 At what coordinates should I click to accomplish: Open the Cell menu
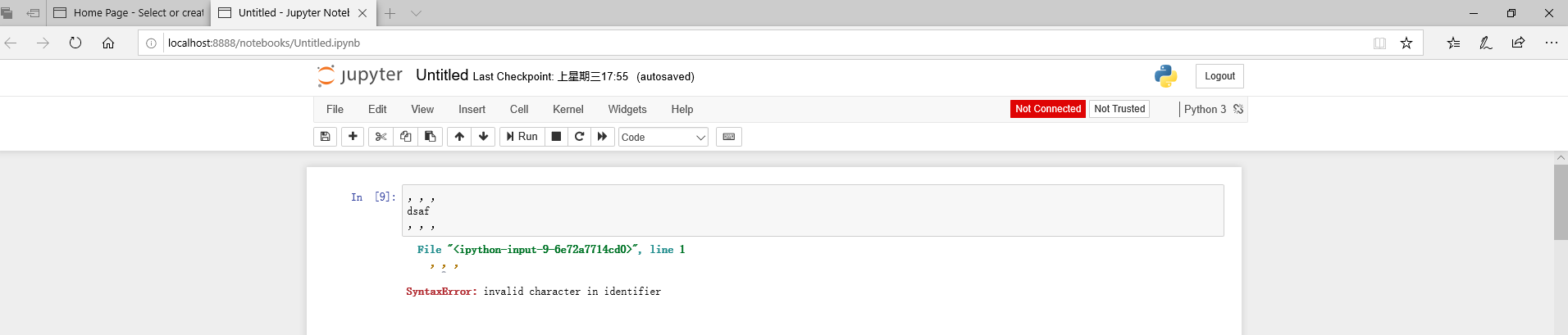[x=519, y=109]
